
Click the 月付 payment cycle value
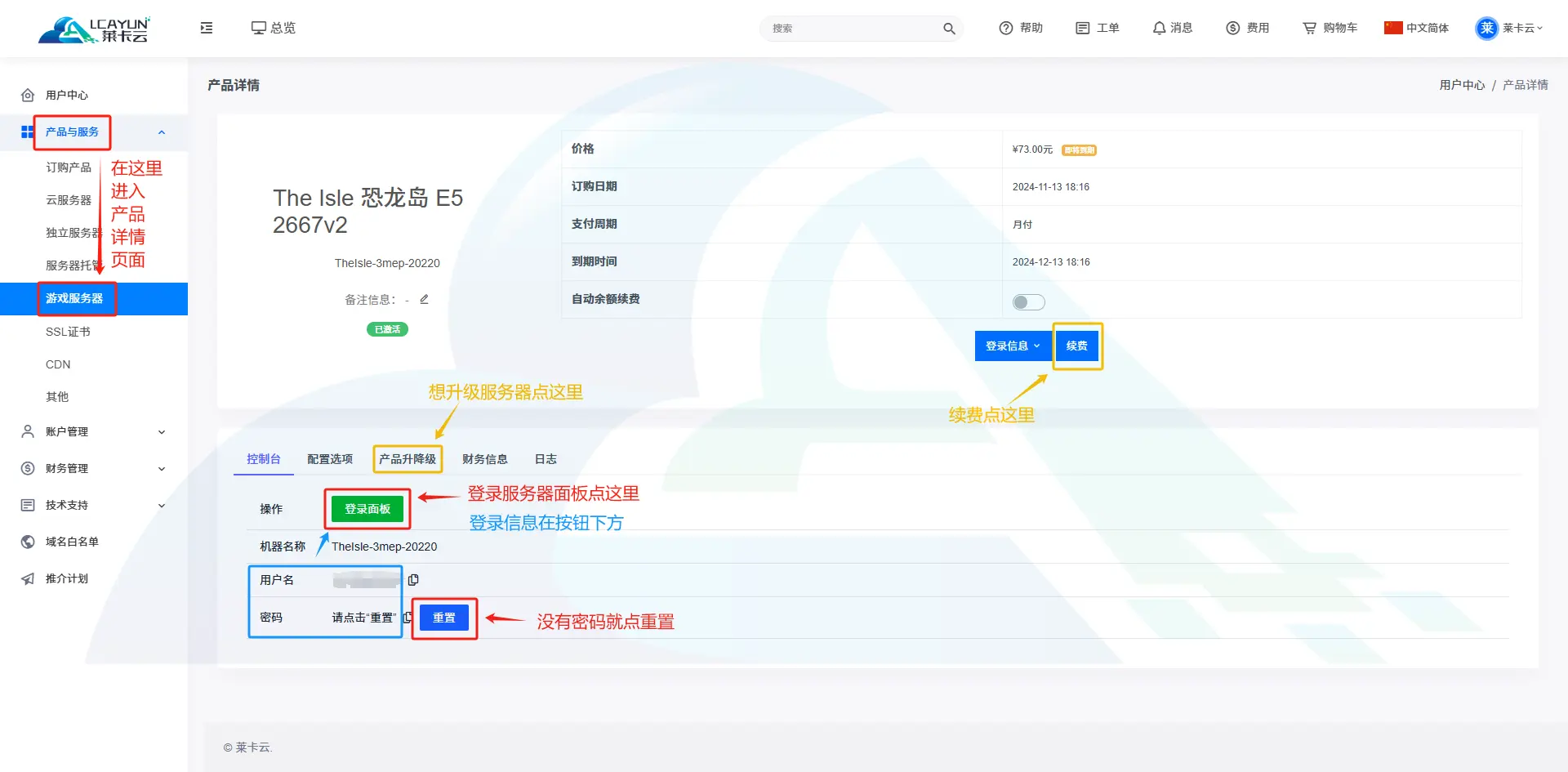1022,225
